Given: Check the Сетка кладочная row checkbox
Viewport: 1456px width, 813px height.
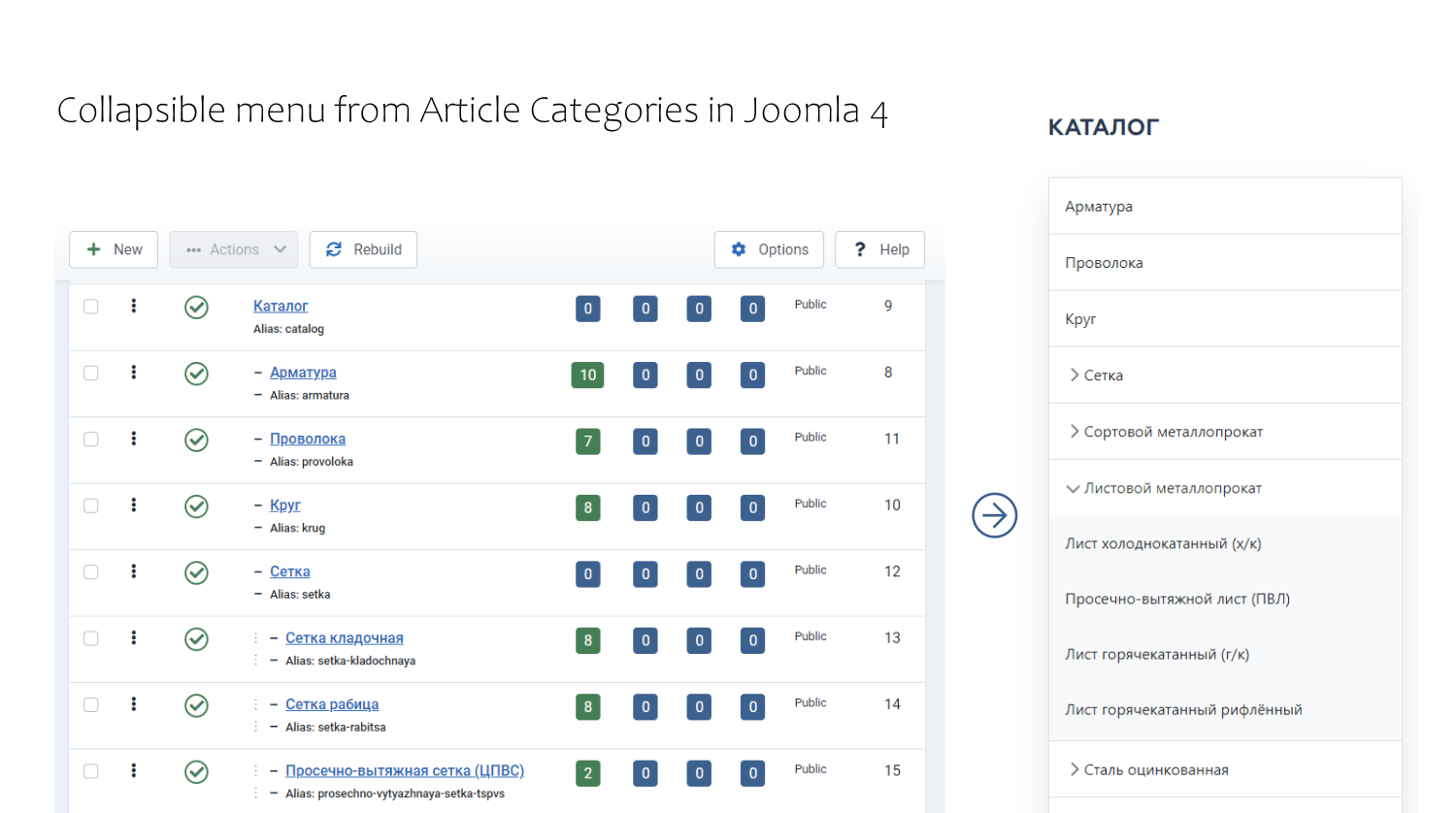Looking at the screenshot, I should (91, 638).
